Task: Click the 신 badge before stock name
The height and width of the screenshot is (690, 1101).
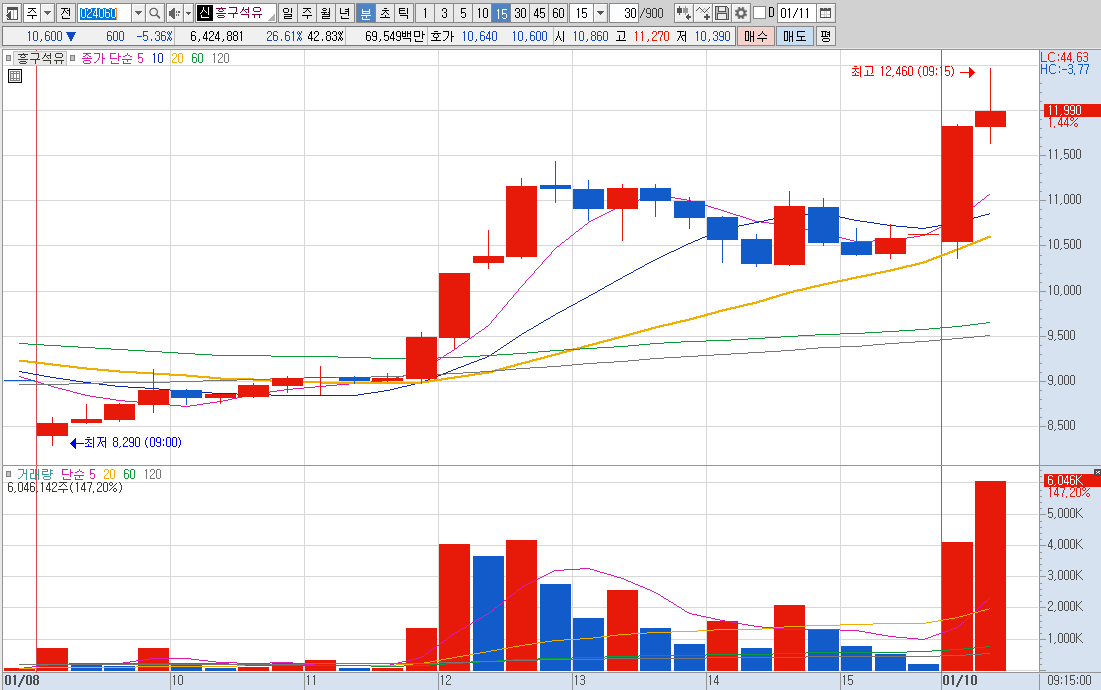Action: (204, 13)
